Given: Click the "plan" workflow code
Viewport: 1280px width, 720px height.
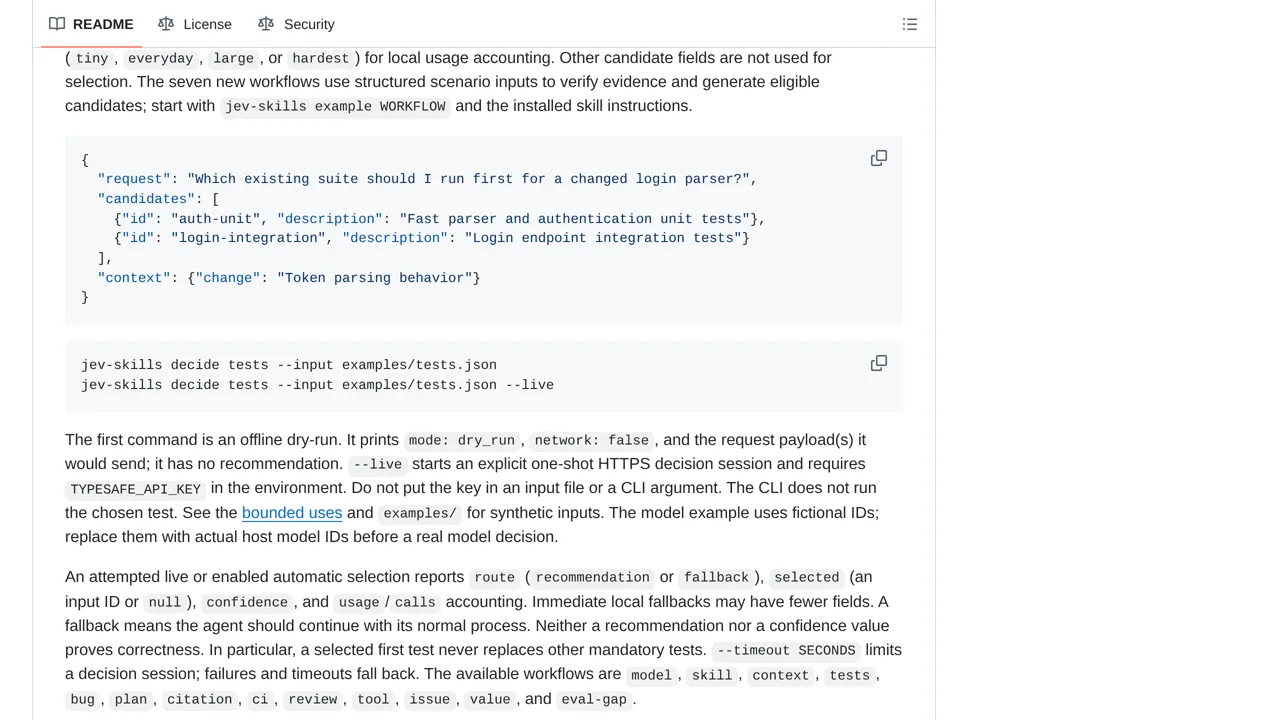Looking at the screenshot, I should [131, 700].
